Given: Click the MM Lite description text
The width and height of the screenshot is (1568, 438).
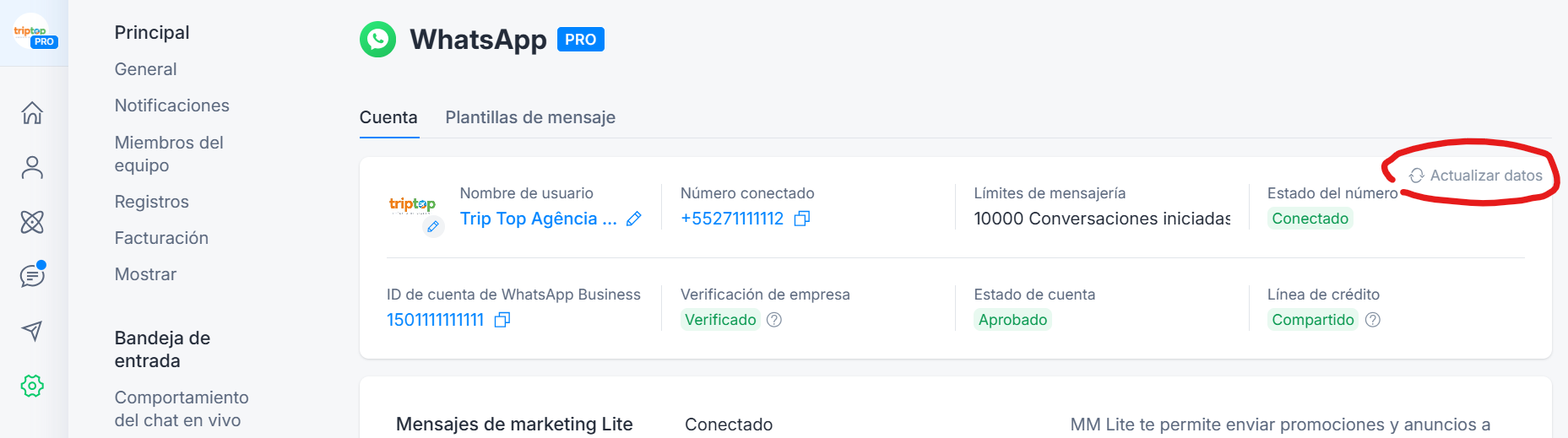Looking at the screenshot, I should [1280, 424].
